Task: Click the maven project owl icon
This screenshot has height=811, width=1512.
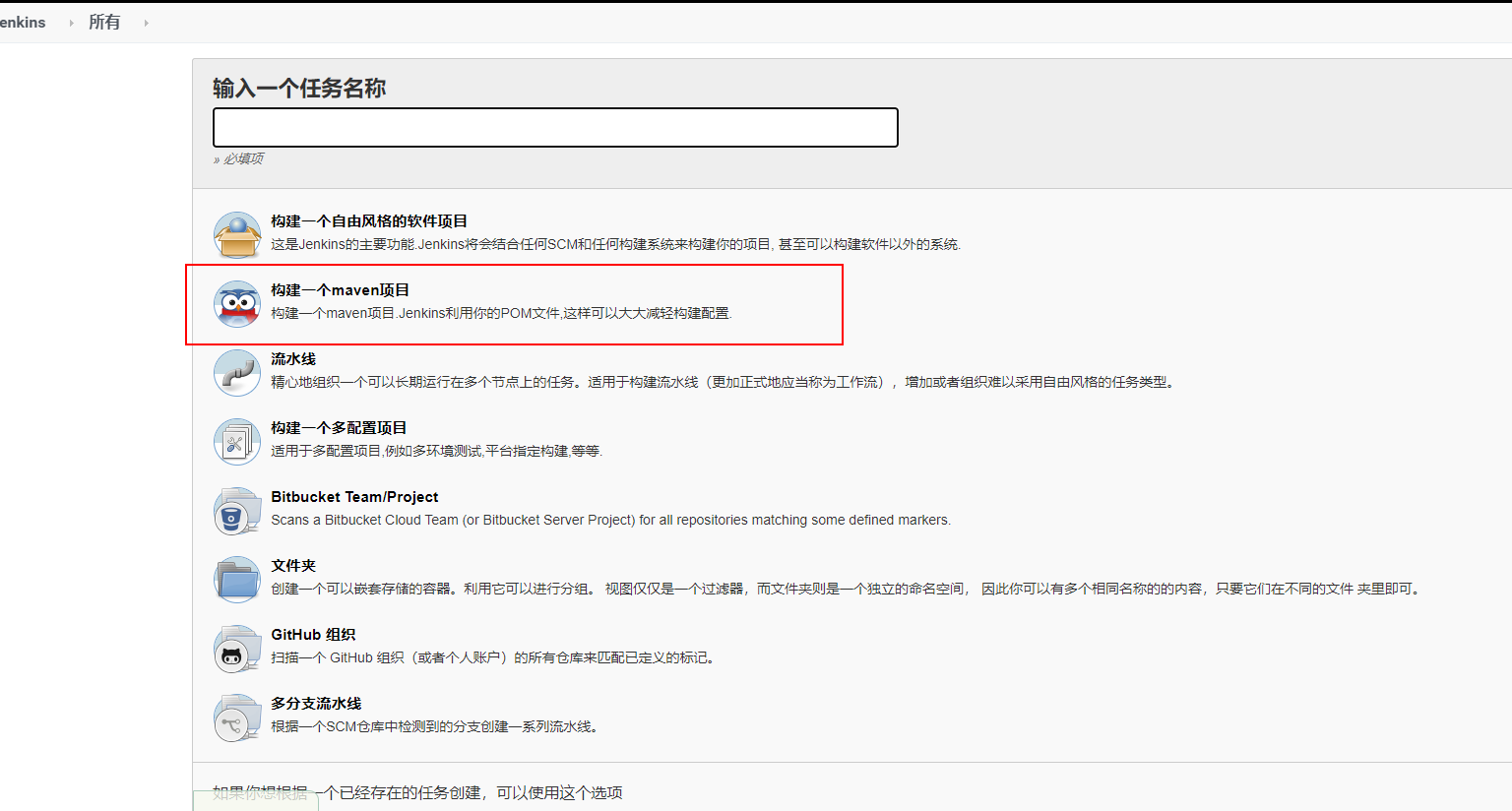Action: click(x=237, y=304)
